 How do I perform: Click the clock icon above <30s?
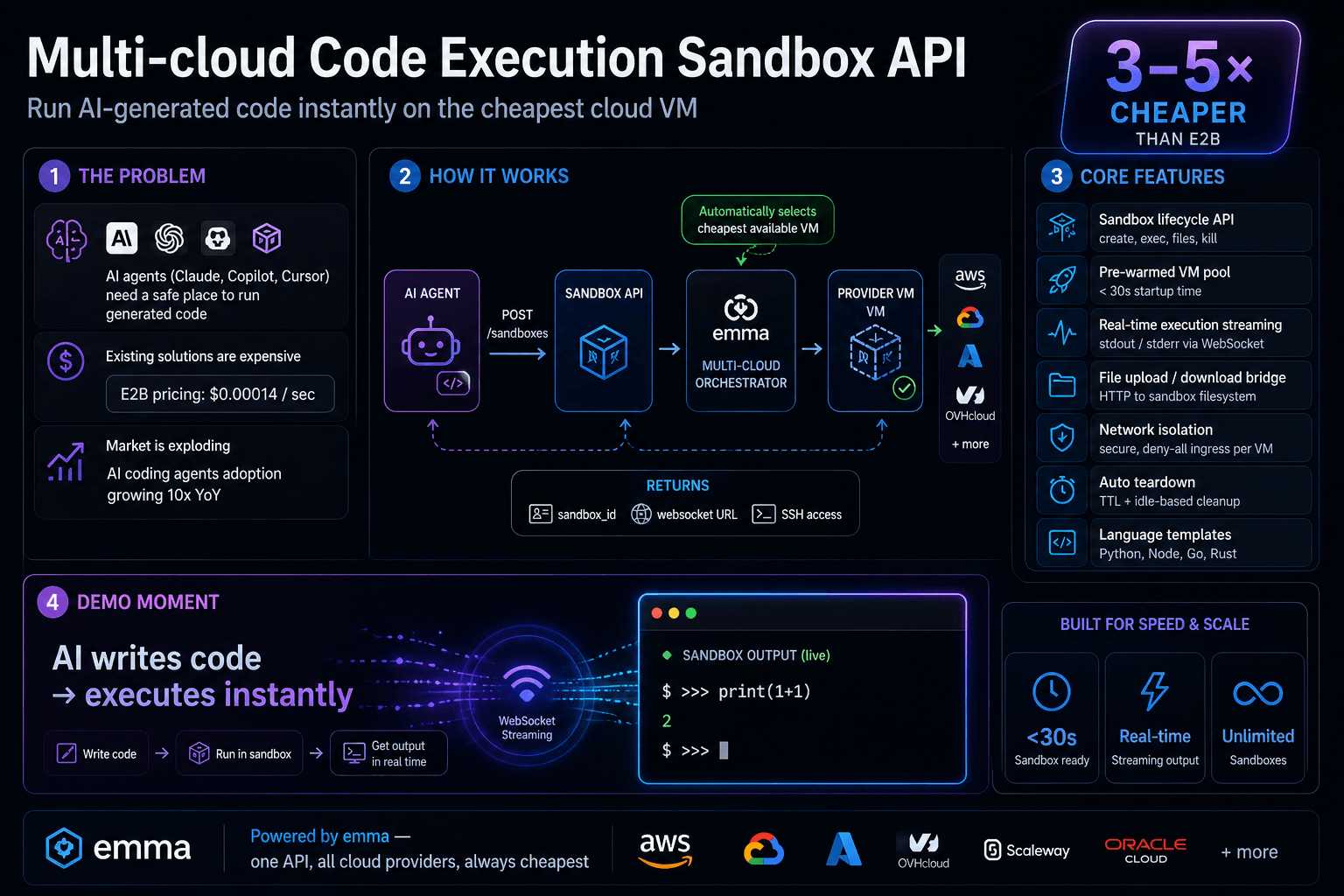click(x=1052, y=692)
